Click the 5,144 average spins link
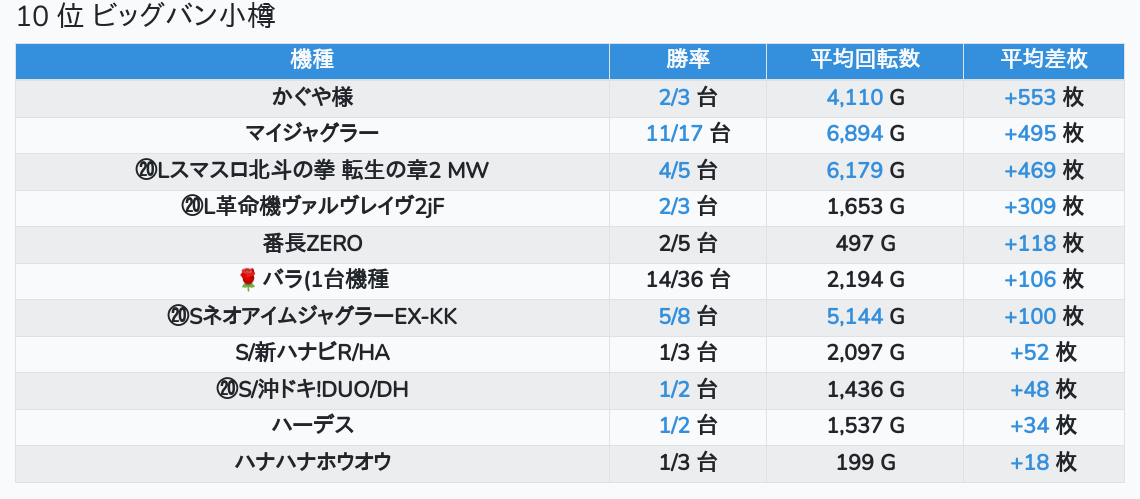Image resolution: width=1140 pixels, height=499 pixels. coord(854,317)
